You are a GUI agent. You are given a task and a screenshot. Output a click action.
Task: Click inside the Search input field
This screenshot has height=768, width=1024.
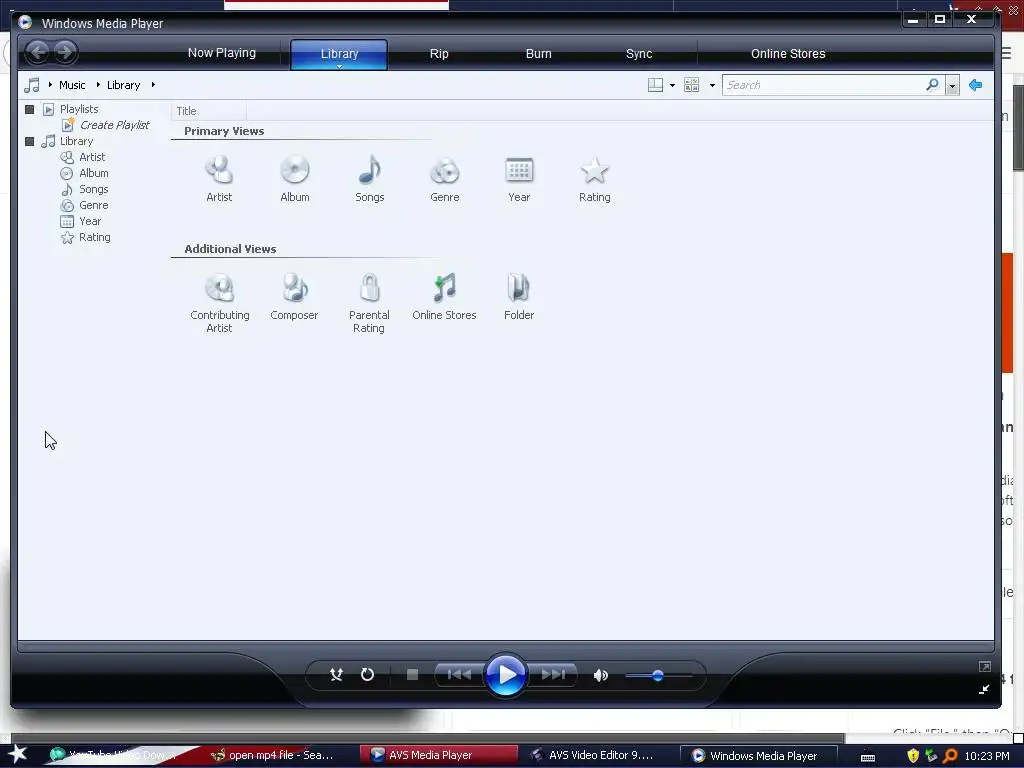coord(823,85)
